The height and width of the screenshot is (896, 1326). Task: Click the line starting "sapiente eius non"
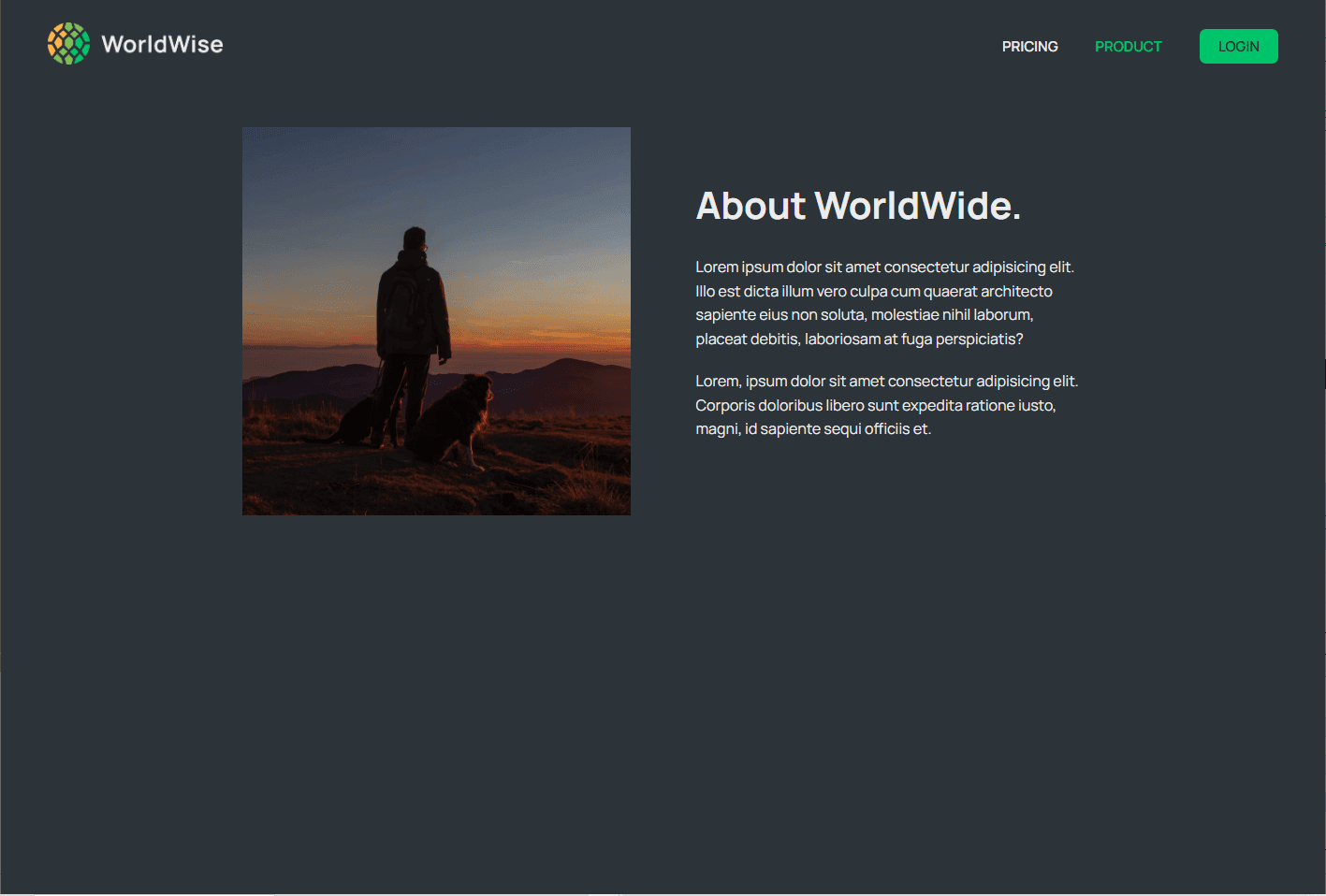tap(864, 315)
